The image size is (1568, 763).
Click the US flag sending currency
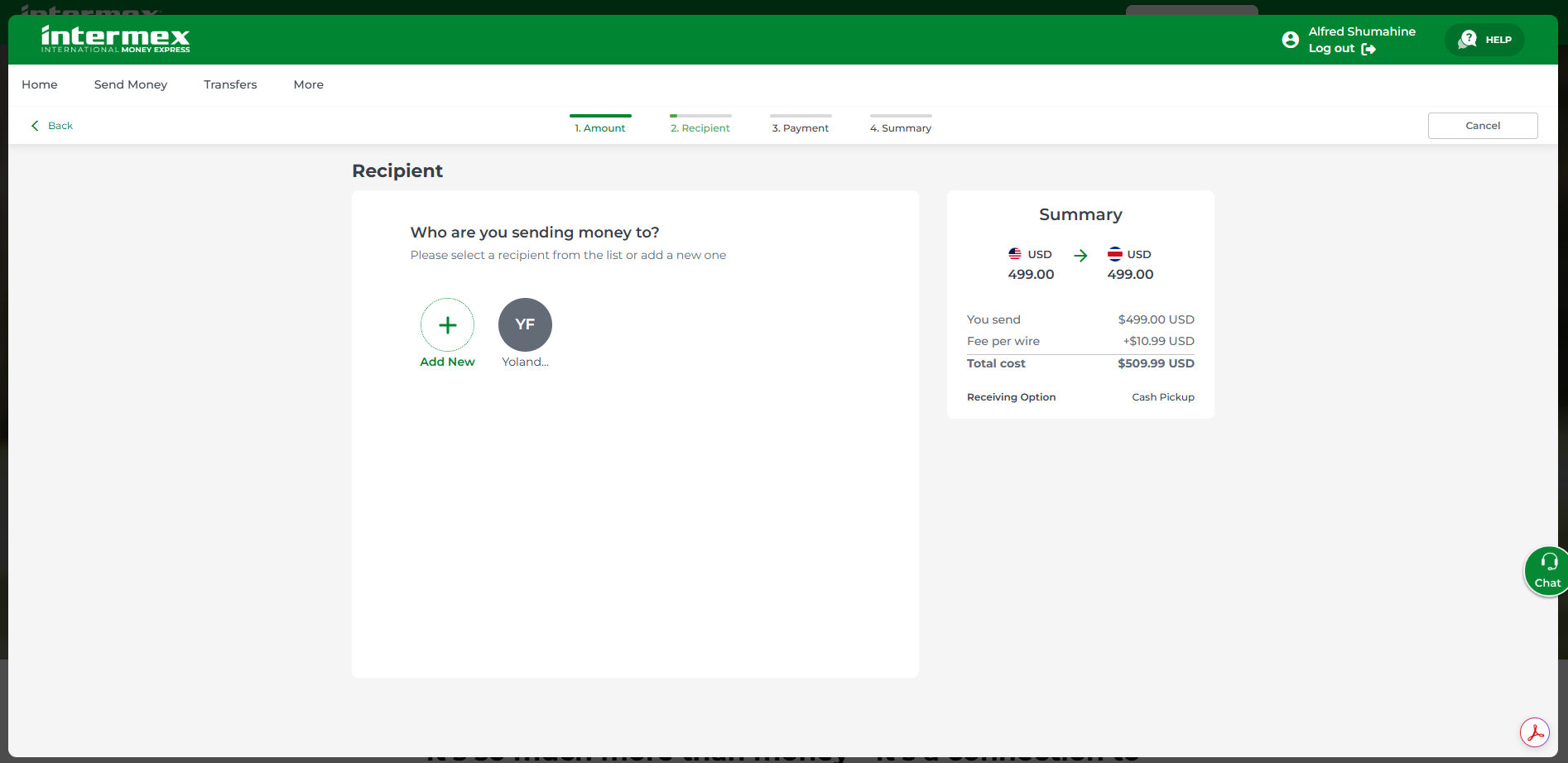coord(1015,254)
